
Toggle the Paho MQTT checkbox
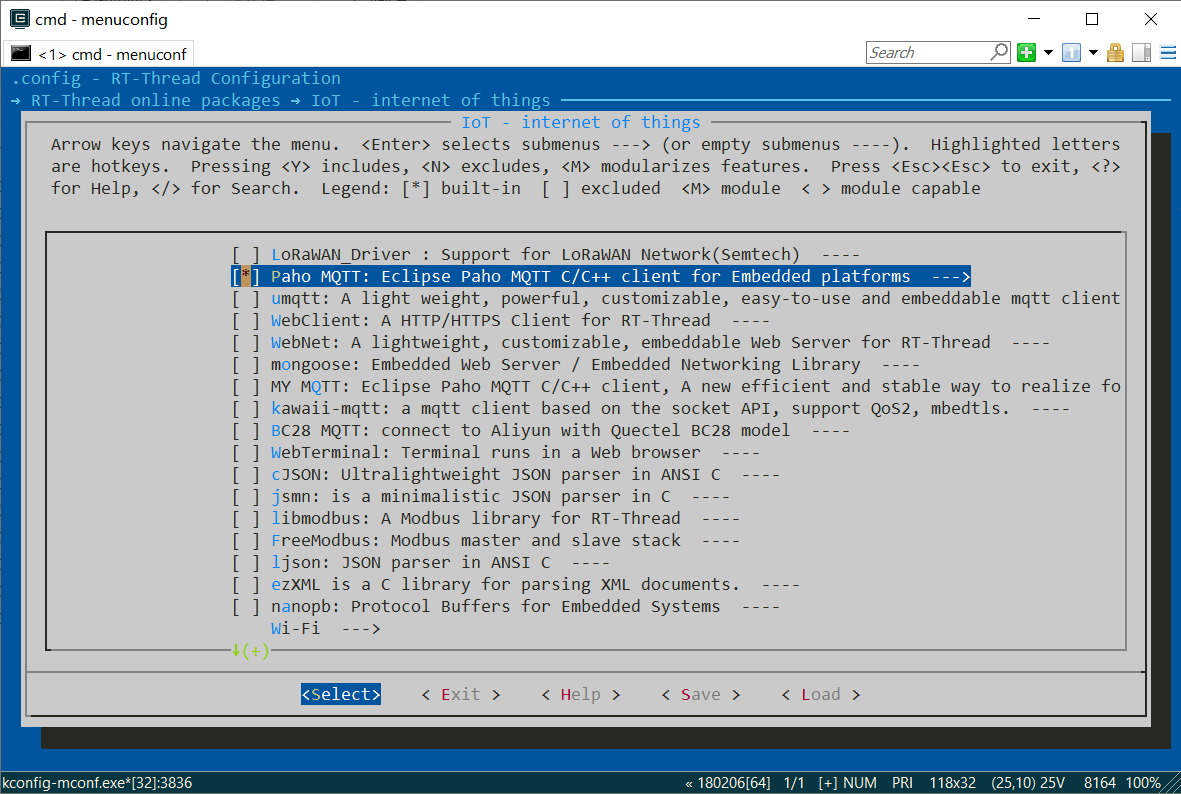246,276
